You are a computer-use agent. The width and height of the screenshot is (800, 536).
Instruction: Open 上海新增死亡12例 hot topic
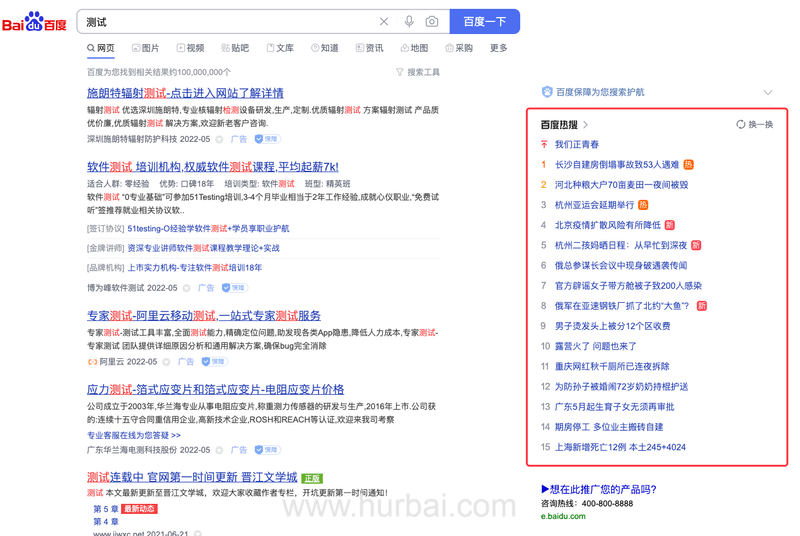620,447
